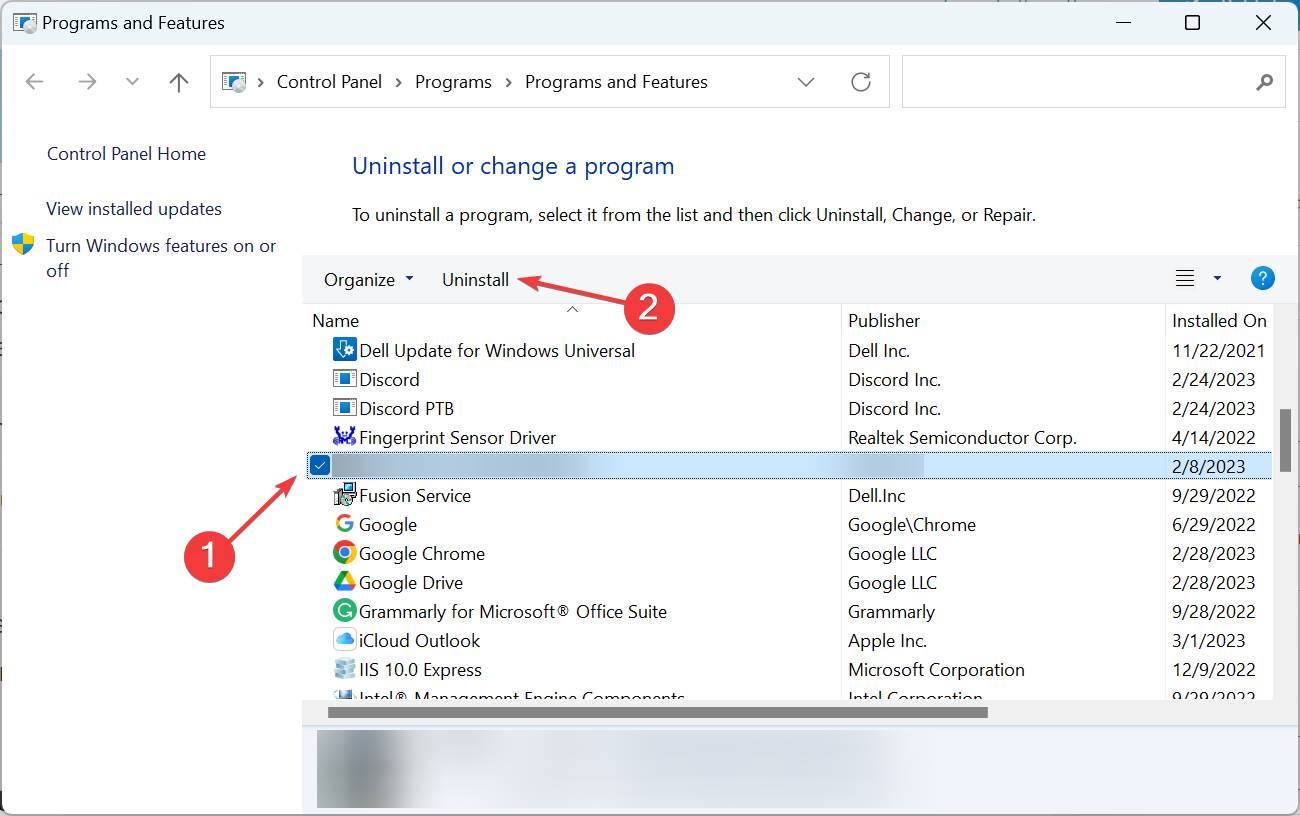
Task: Expand the chevron after Control Panel in the address bar
Action: tap(398, 82)
